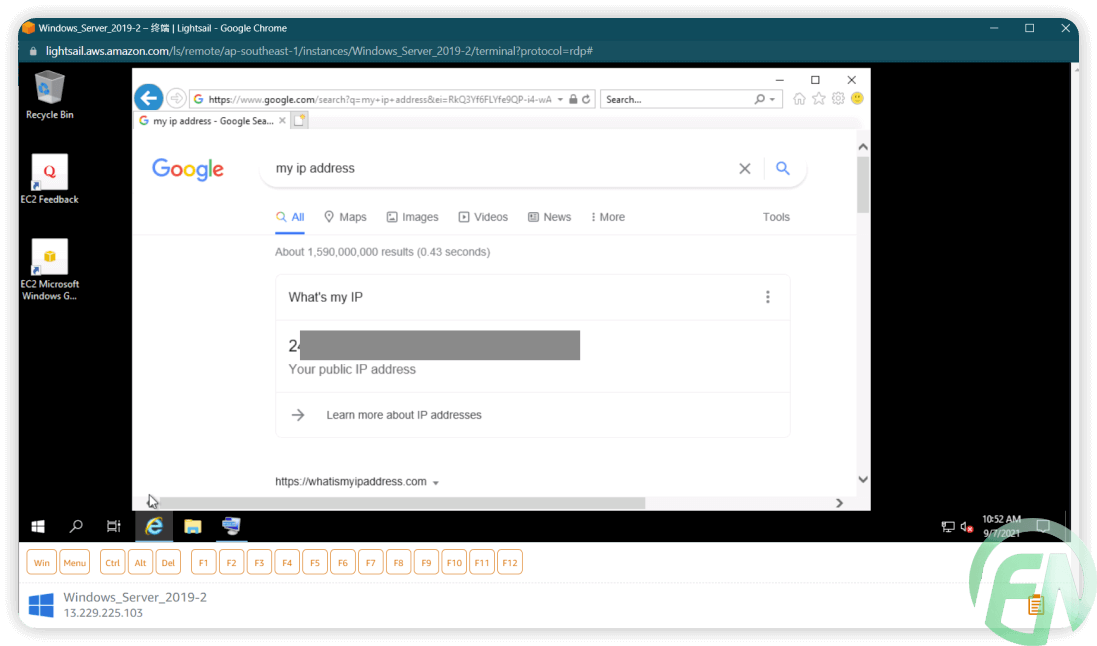The height and width of the screenshot is (646, 1097).
Task: Open the Lightsail clipboard icon
Action: [1035, 604]
